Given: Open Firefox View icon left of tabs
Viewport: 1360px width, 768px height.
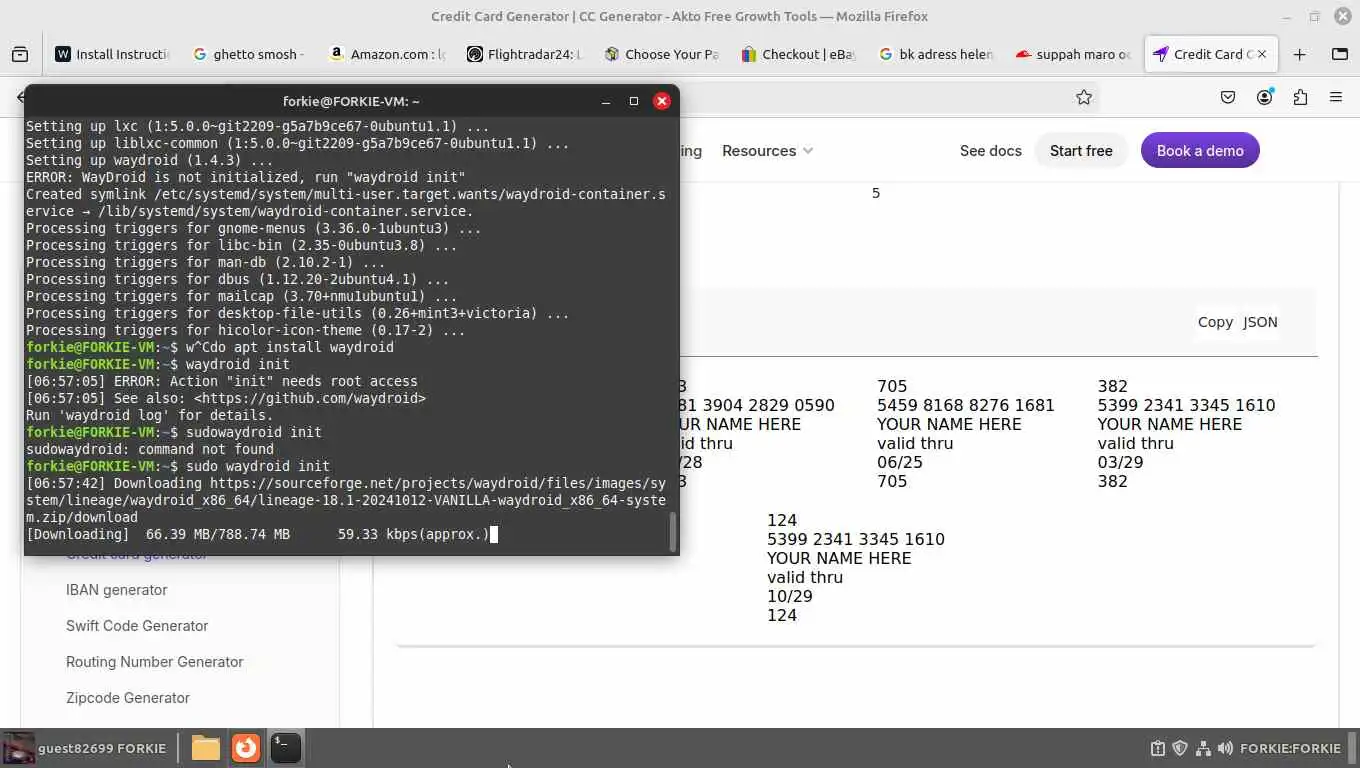Looking at the screenshot, I should coord(20,54).
